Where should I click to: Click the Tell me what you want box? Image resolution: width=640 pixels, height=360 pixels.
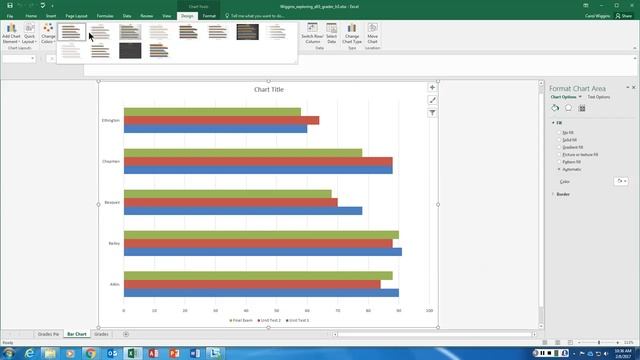[255, 16]
